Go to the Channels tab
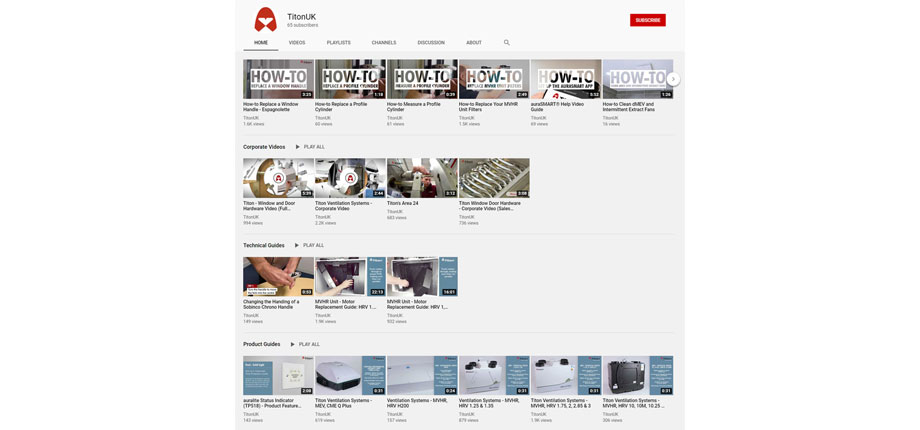The width and height of the screenshot is (920, 430). (x=384, y=43)
